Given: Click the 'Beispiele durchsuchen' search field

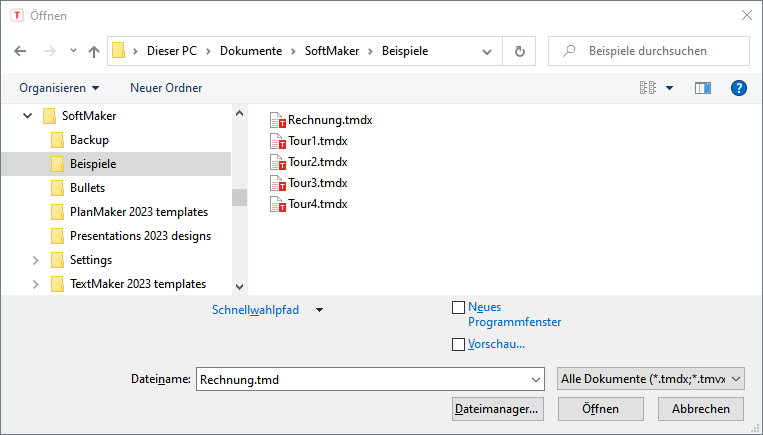Looking at the screenshot, I should coord(649,51).
